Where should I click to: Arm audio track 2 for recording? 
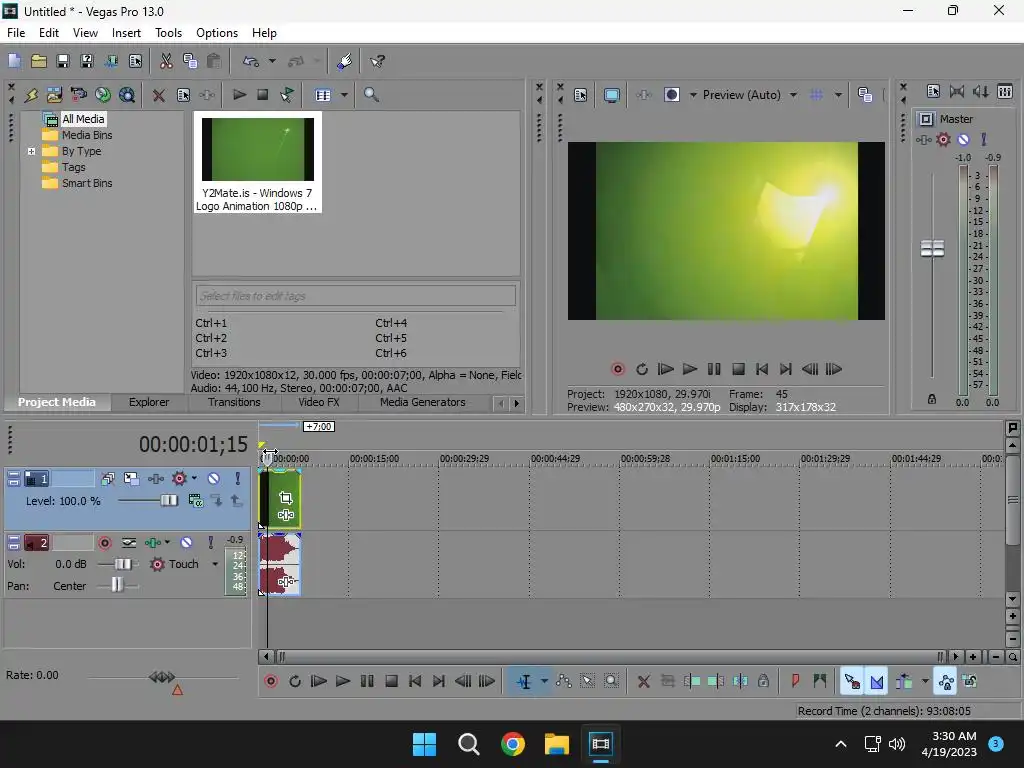[104, 543]
